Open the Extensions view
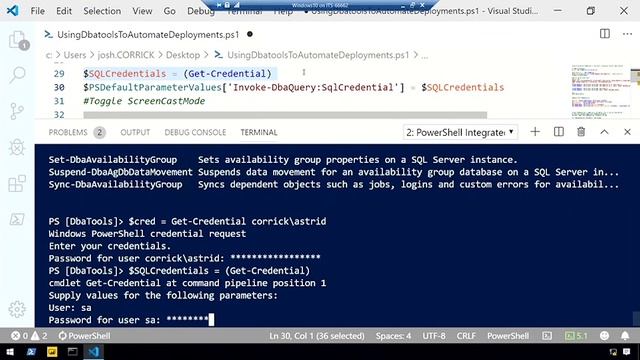 tap(17, 183)
